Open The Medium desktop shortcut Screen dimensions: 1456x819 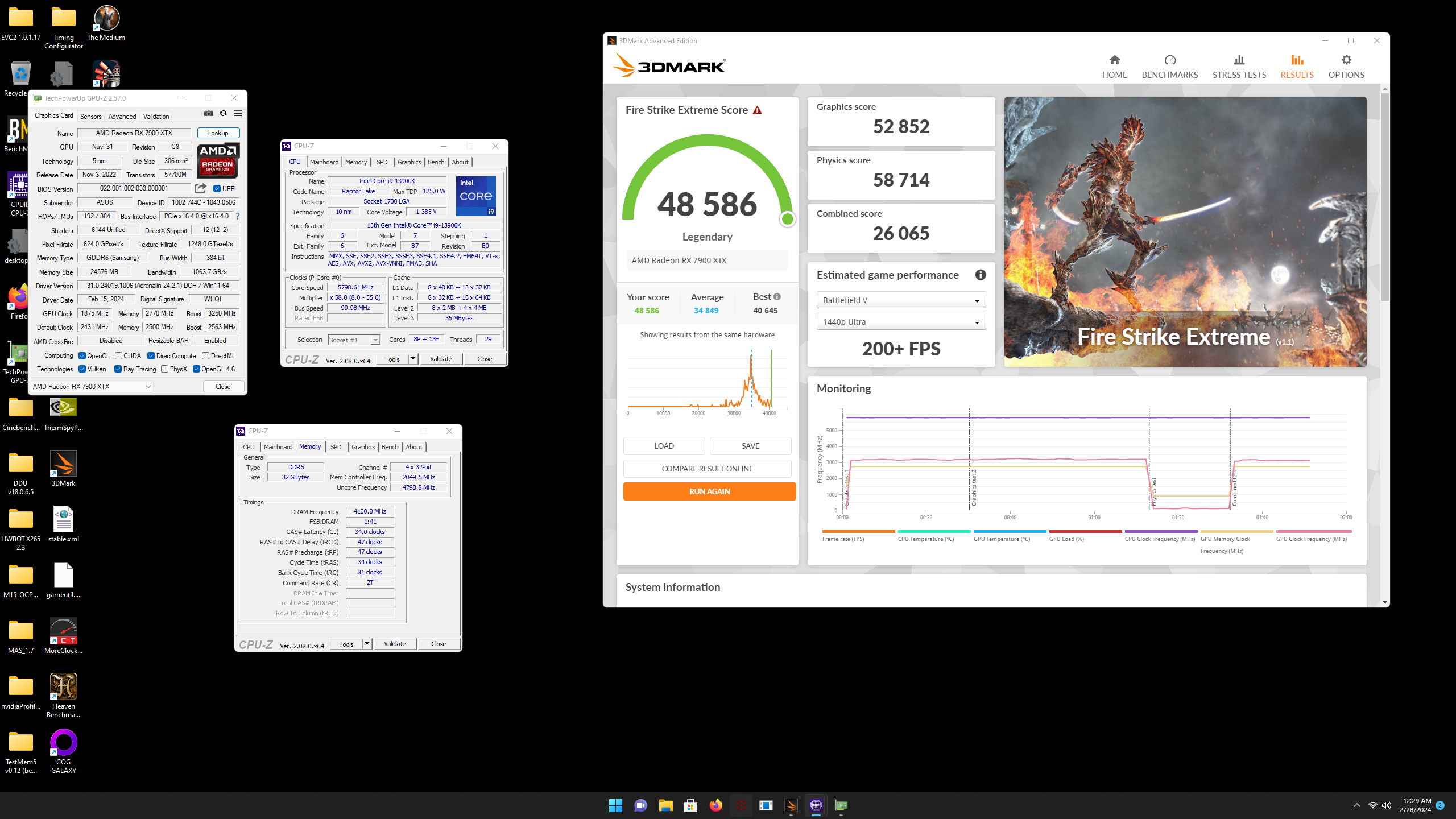106,24
